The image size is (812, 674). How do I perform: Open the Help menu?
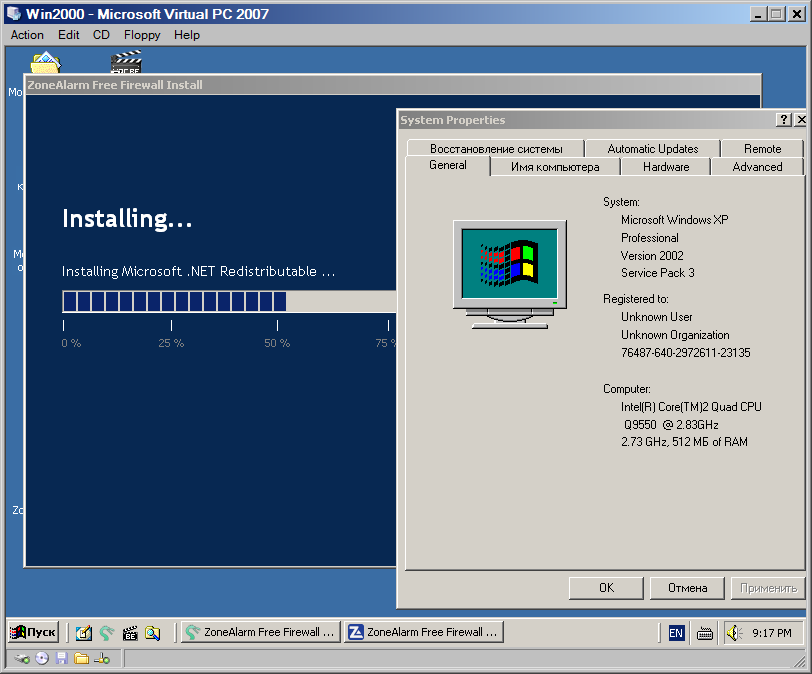(186, 35)
